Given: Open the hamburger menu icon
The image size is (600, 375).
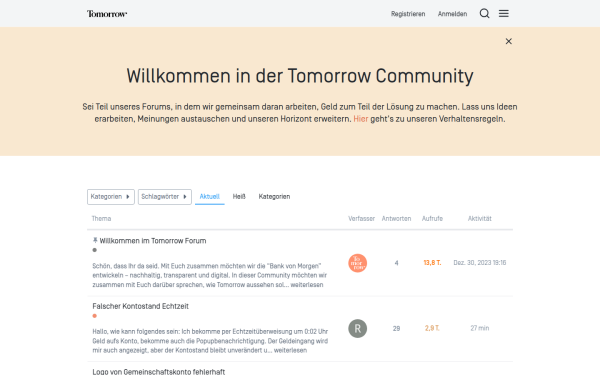Looking at the screenshot, I should tap(504, 14).
